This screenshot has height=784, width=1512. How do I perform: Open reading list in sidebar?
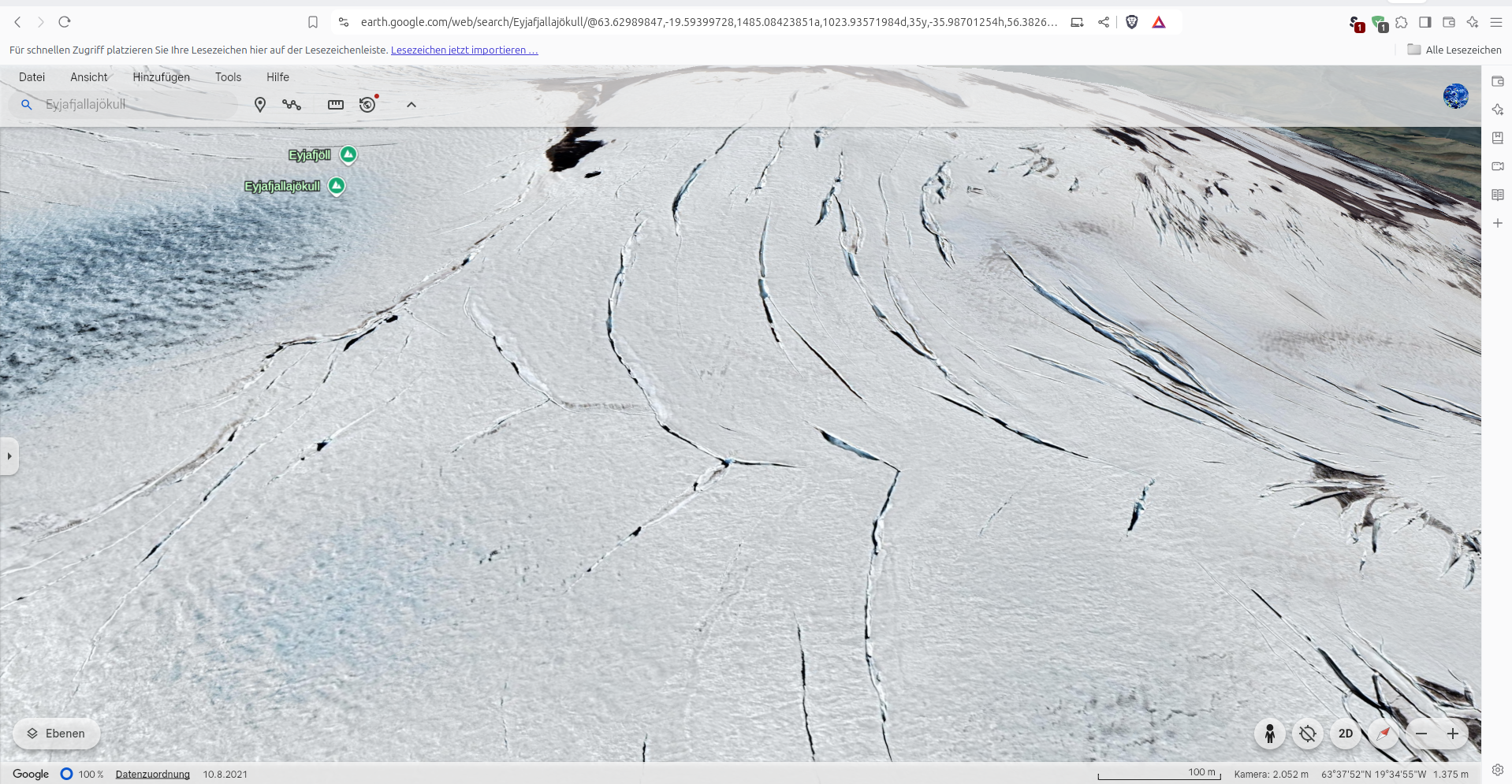point(1498,195)
